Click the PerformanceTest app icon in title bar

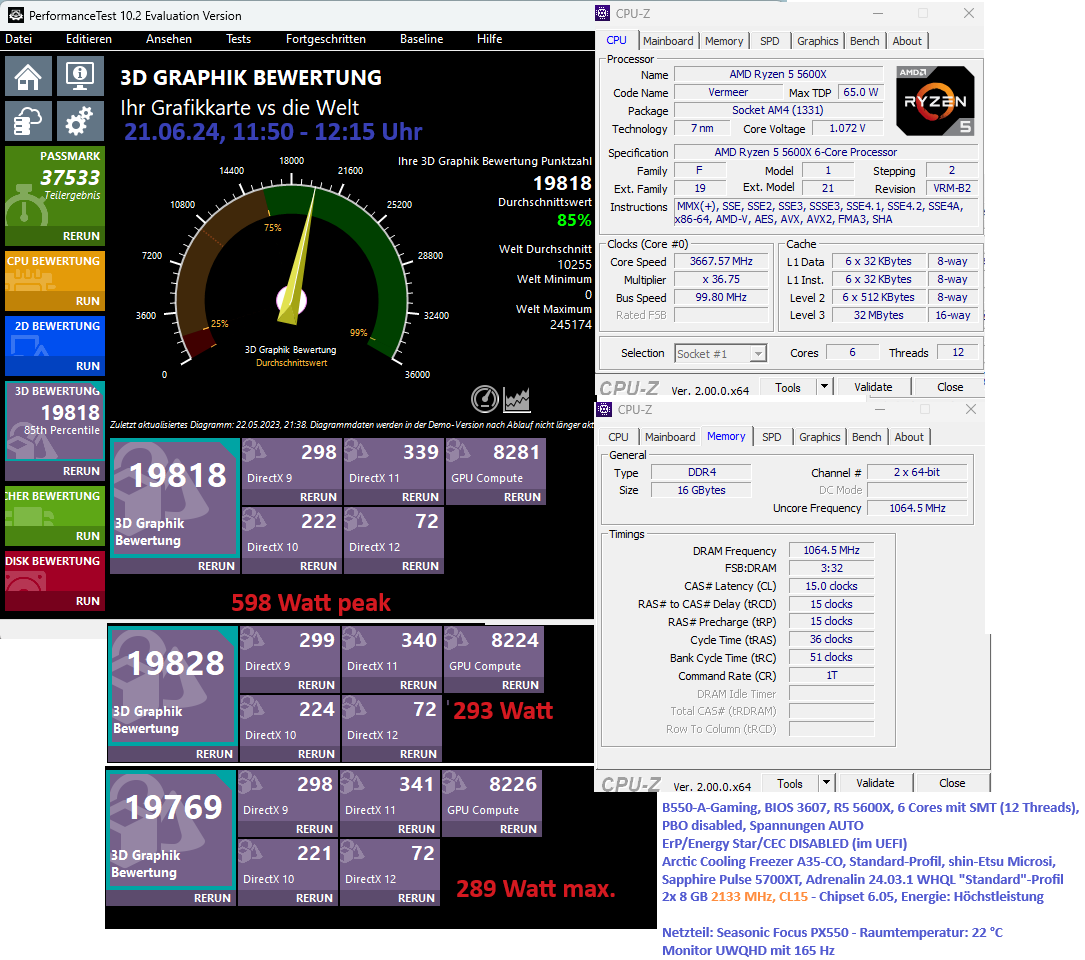tap(15, 15)
